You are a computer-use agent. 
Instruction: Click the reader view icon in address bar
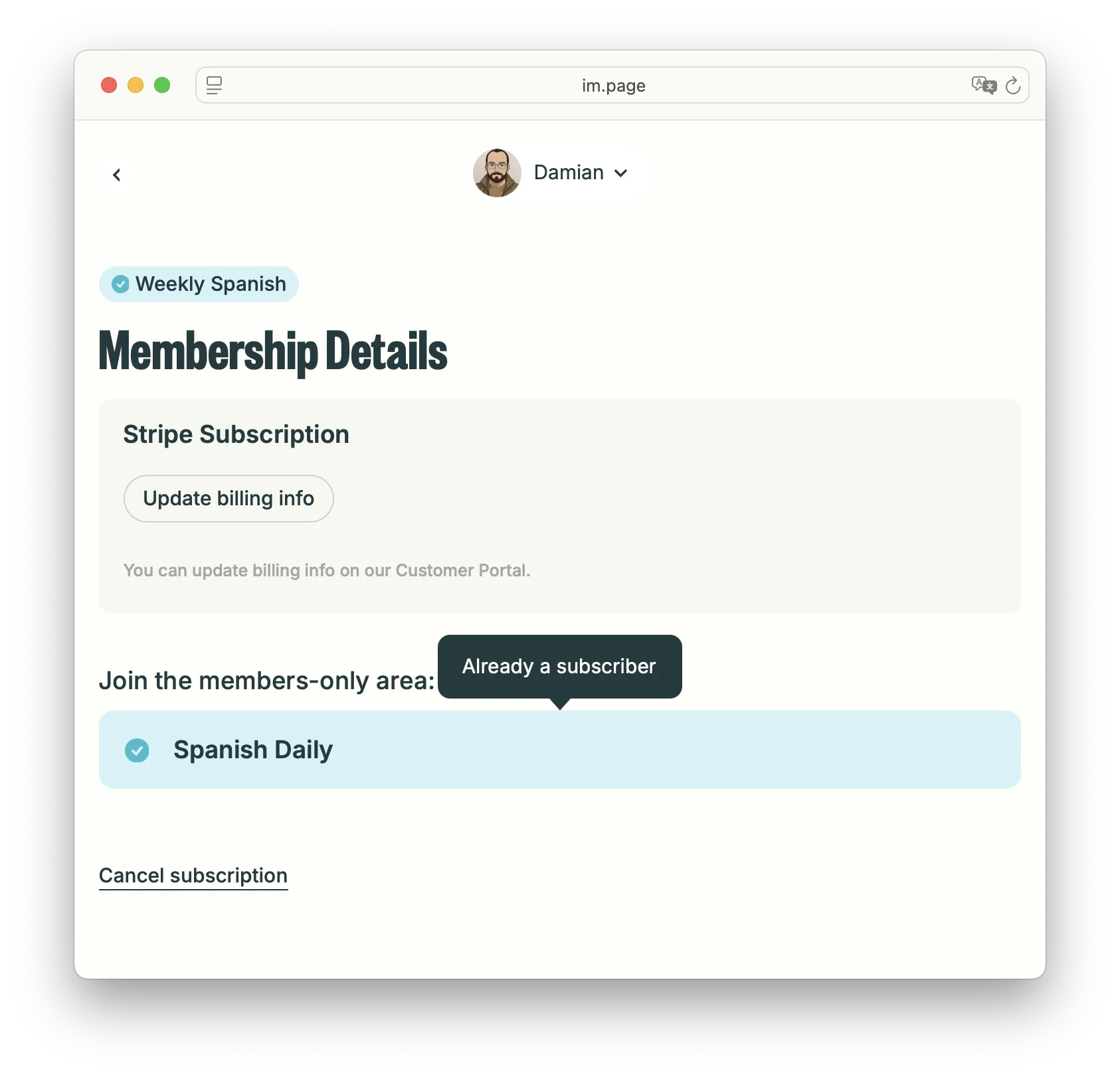pos(214,85)
